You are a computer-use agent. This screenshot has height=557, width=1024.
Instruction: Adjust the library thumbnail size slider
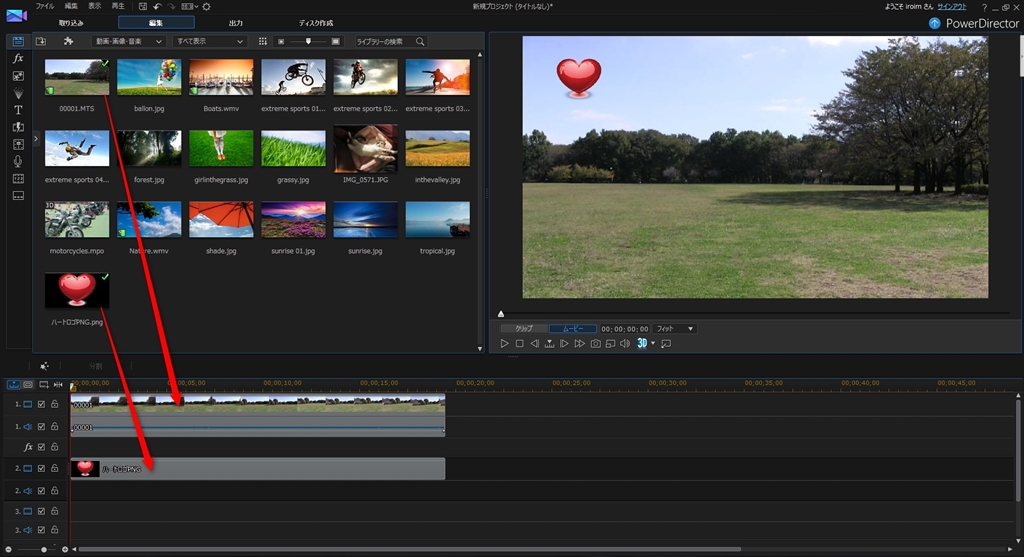pyautogui.click(x=308, y=41)
